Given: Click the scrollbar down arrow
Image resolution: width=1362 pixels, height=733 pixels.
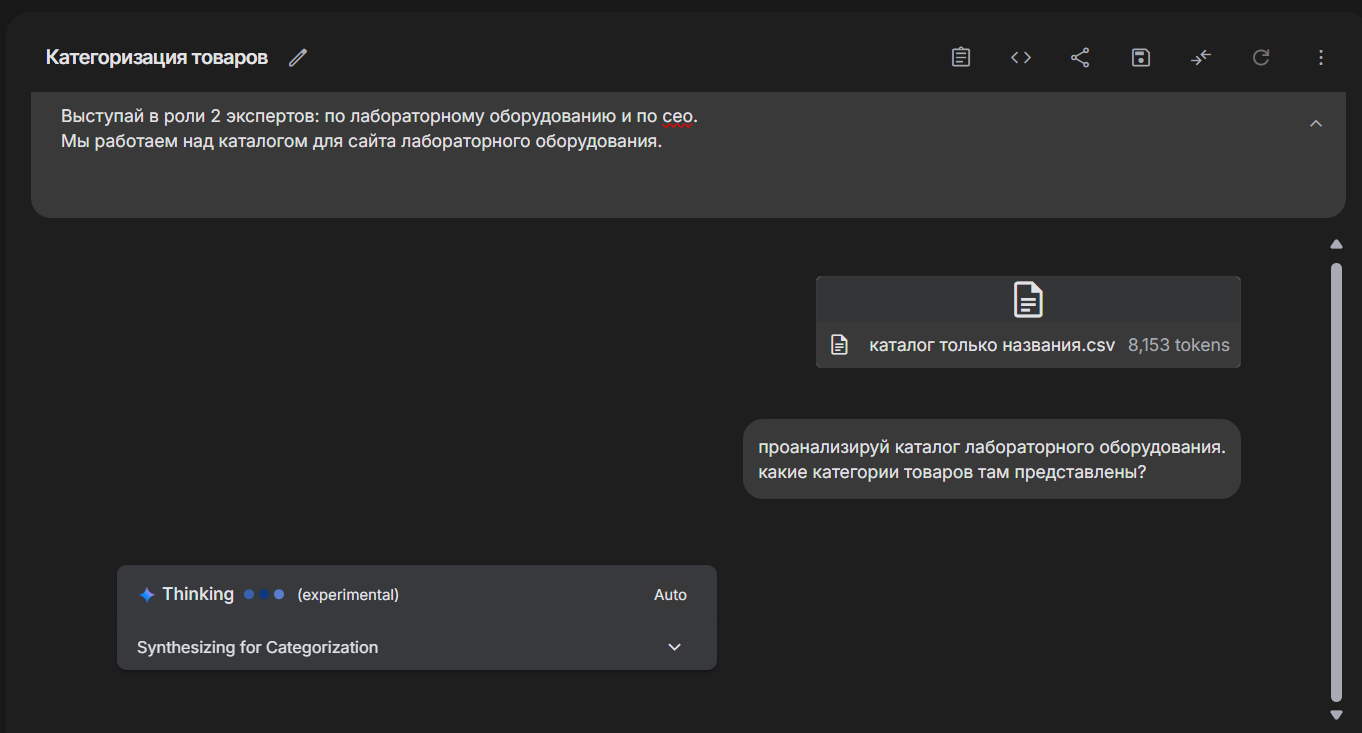Looking at the screenshot, I should click(x=1336, y=714).
